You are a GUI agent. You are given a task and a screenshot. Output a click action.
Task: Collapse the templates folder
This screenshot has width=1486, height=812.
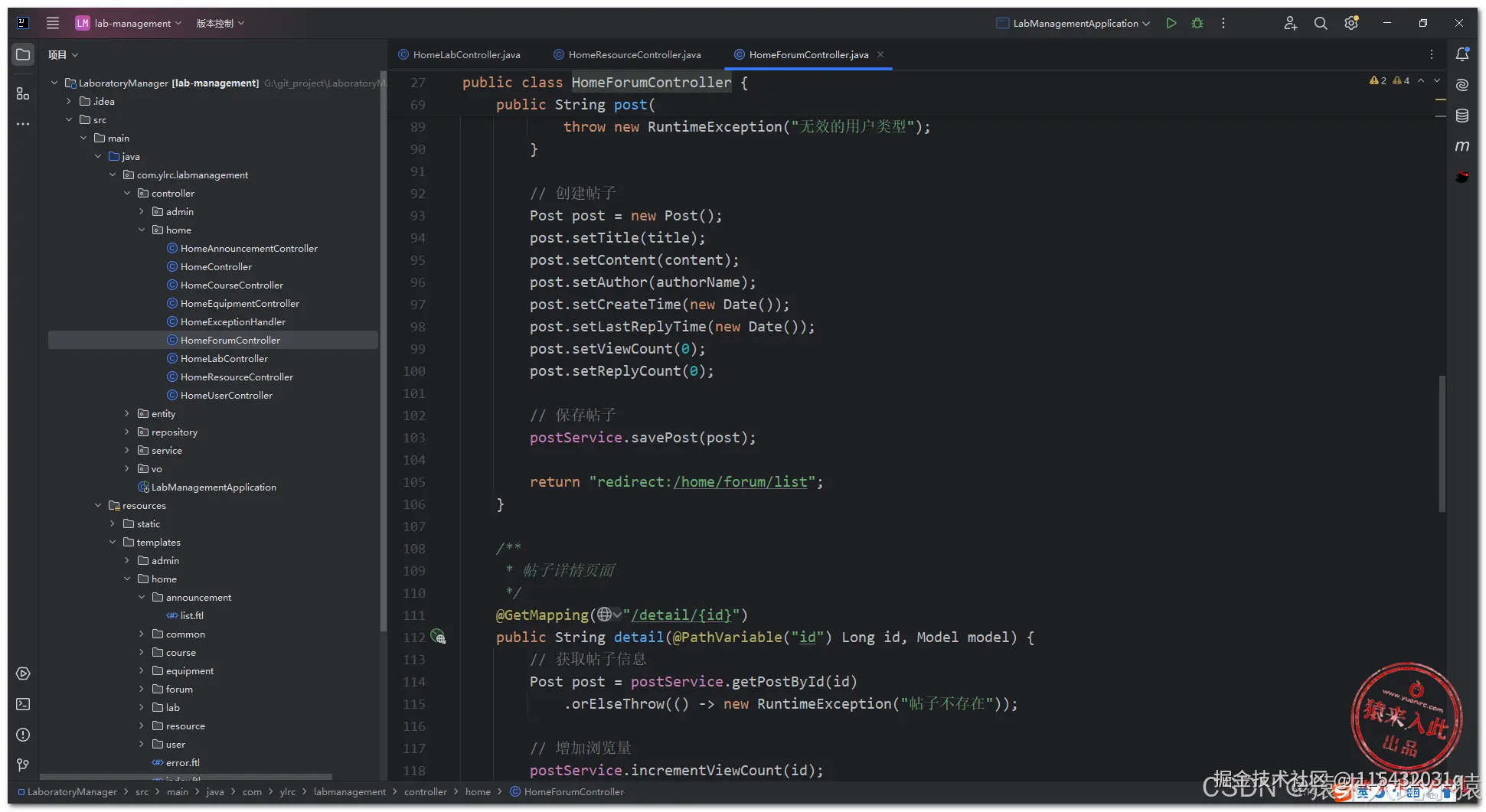tap(113, 542)
